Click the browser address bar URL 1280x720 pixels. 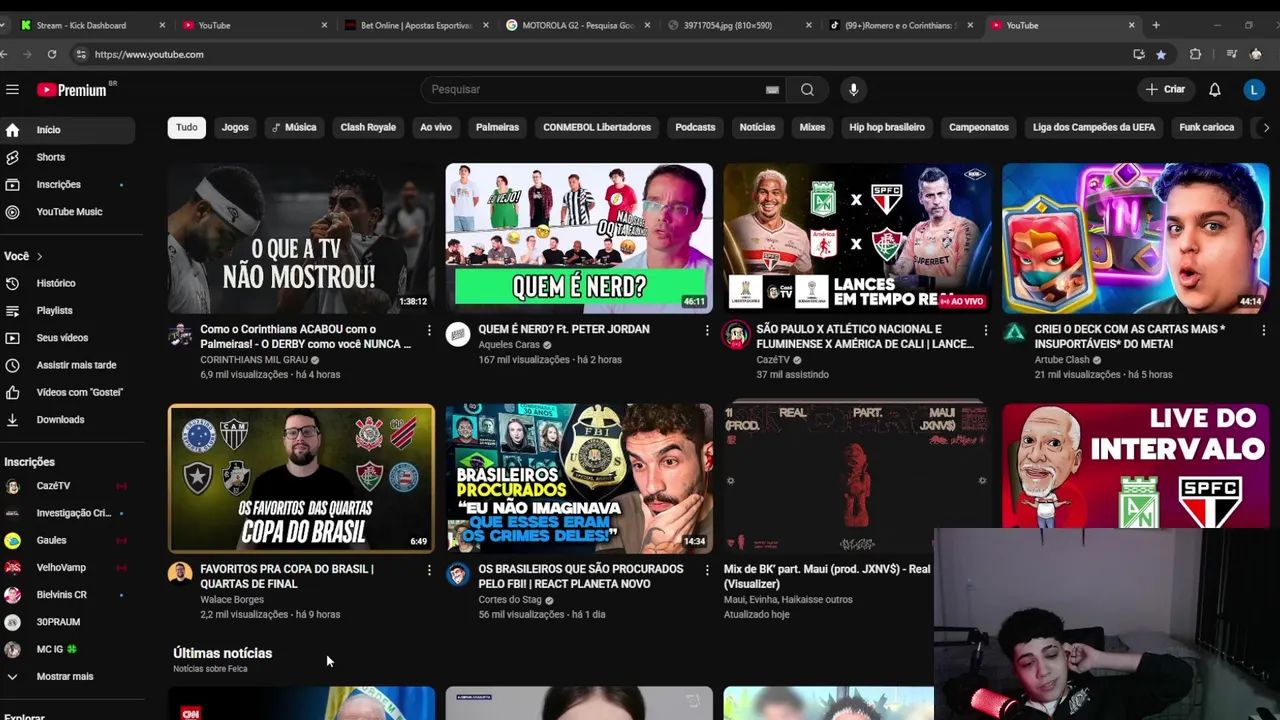click(149, 55)
